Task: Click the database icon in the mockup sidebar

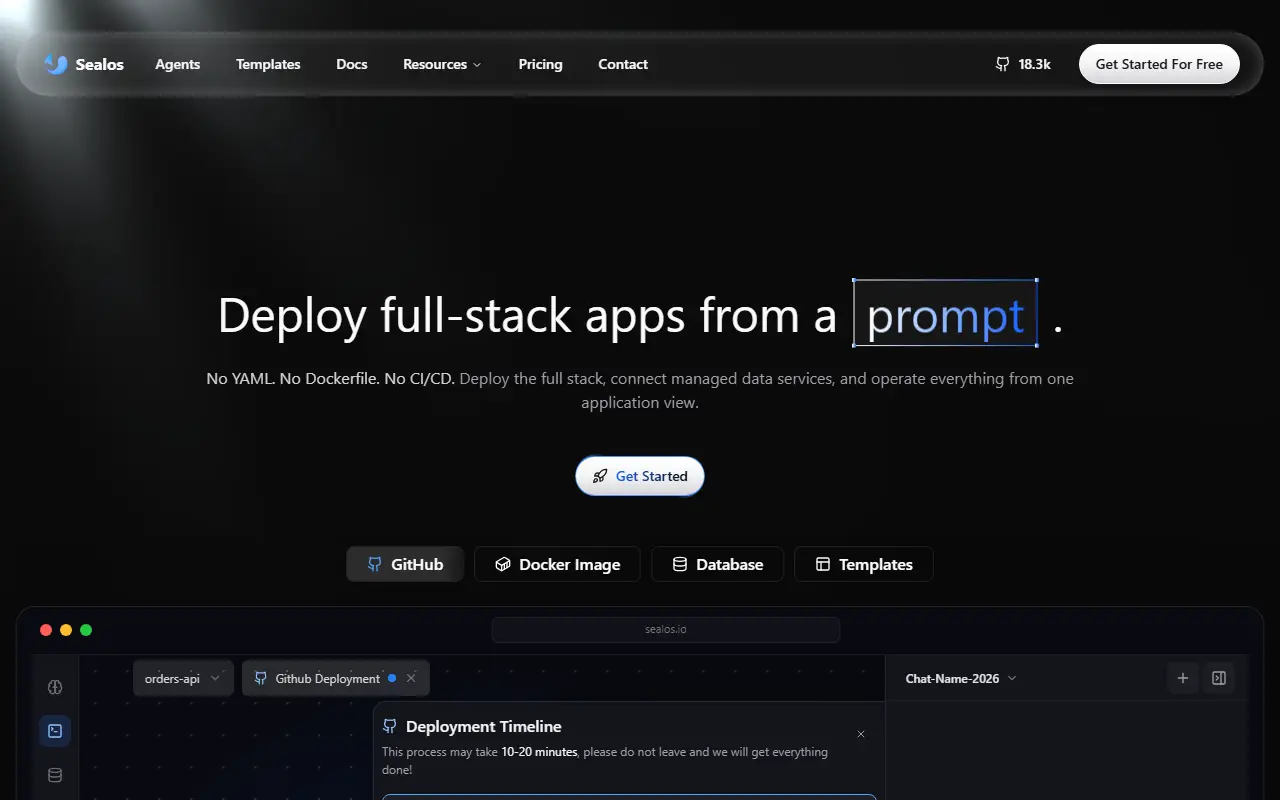Action: (55, 775)
